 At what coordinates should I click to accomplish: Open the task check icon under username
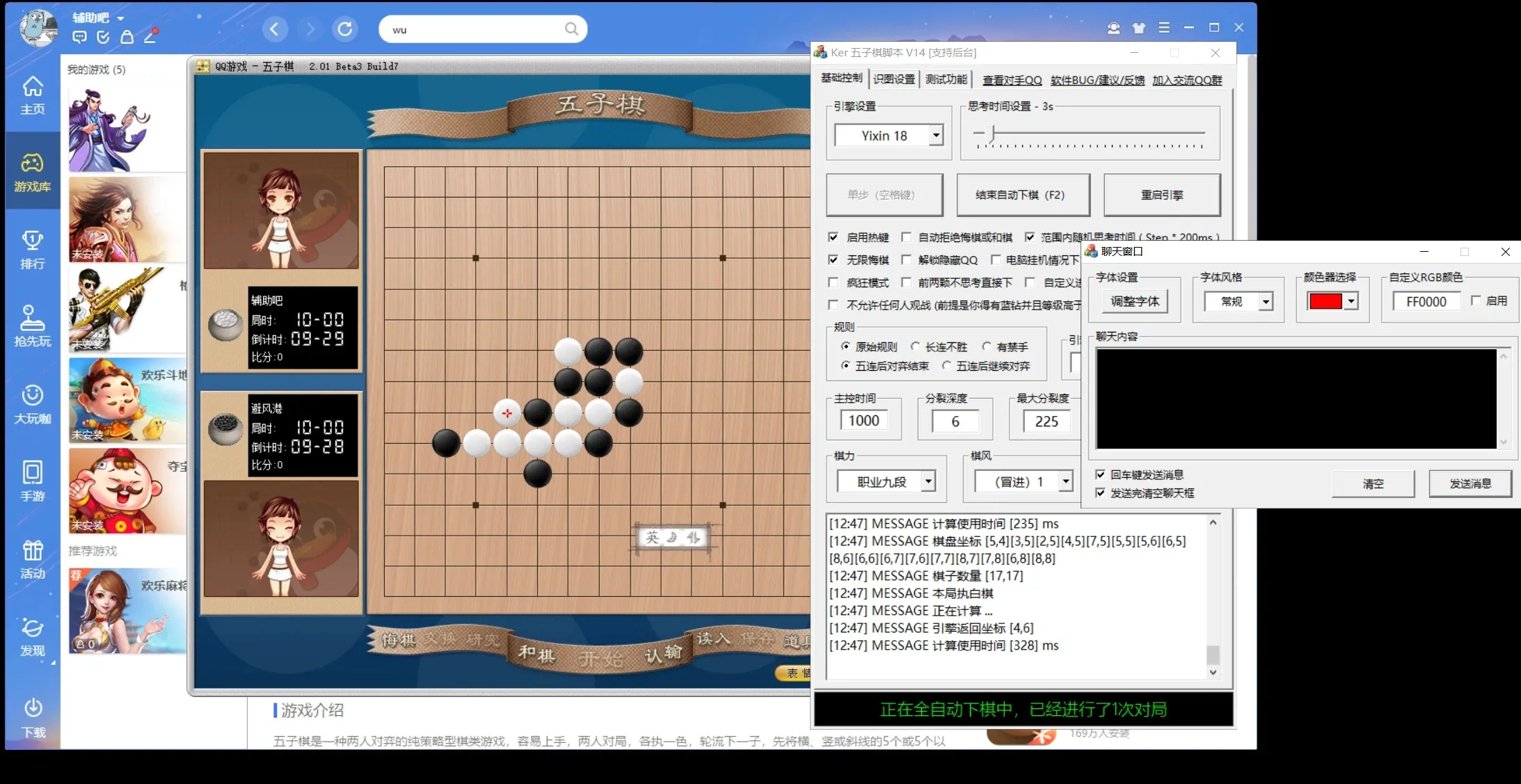click(103, 37)
